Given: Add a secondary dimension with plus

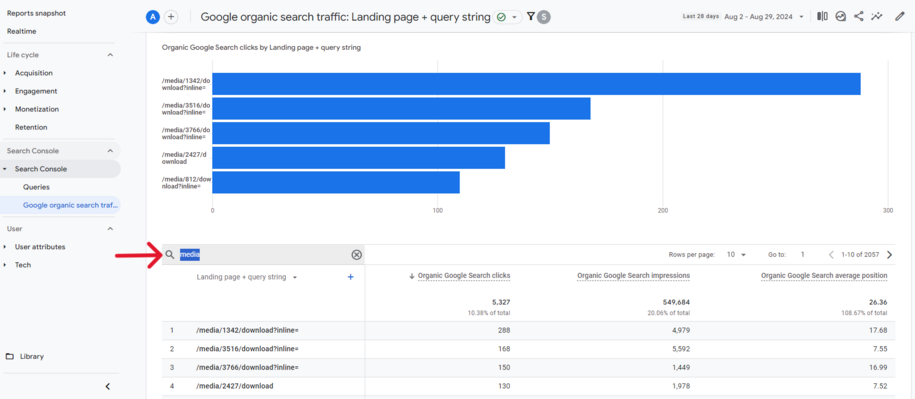Looking at the screenshot, I should pyautogui.click(x=351, y=278).
